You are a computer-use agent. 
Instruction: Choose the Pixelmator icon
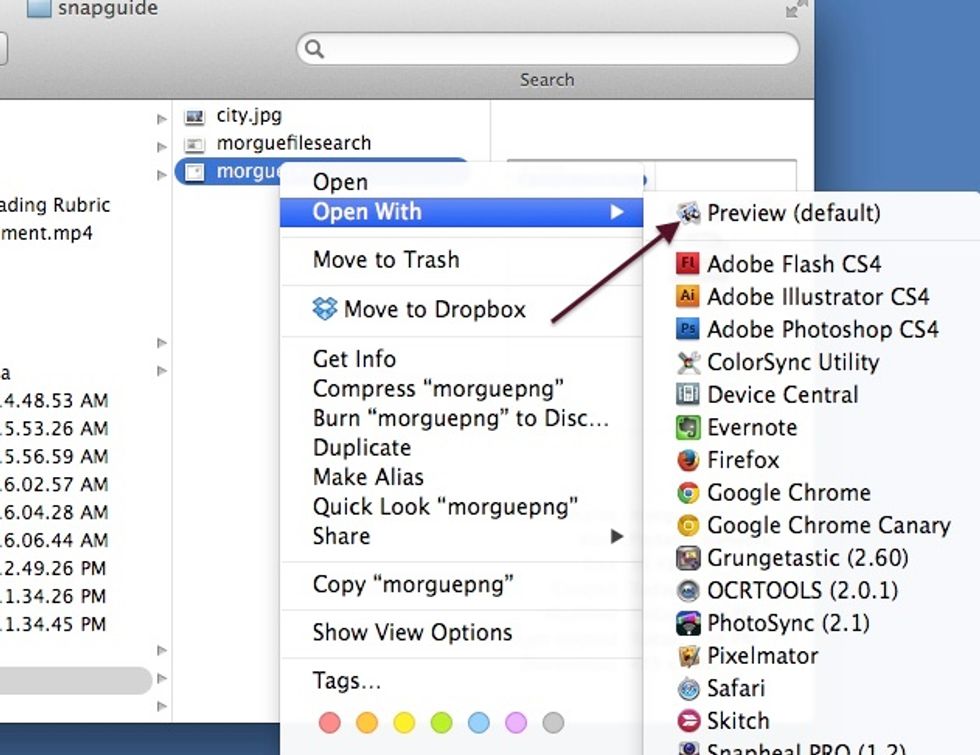tap(688, 656)
